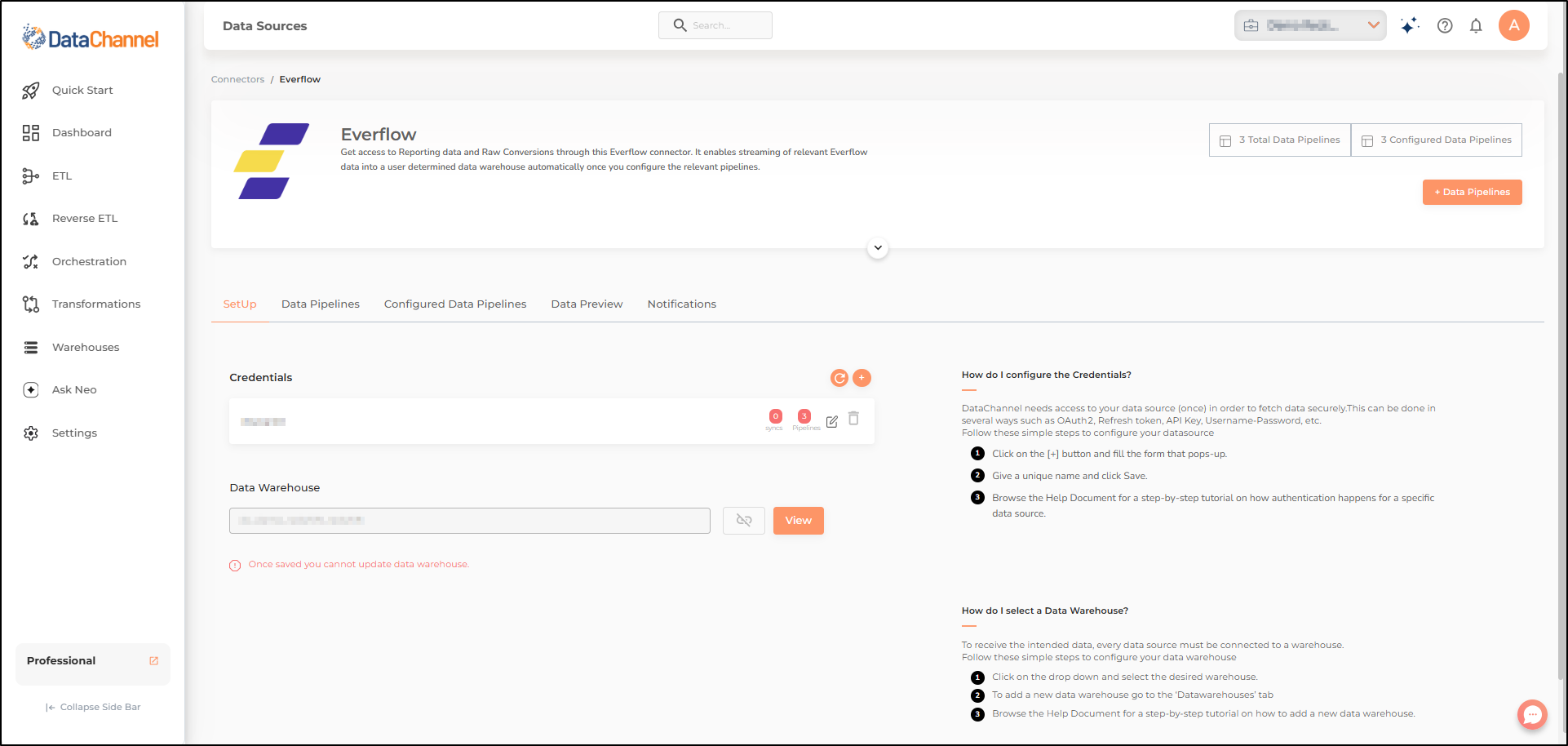Click the DataChannel logo

91,38
